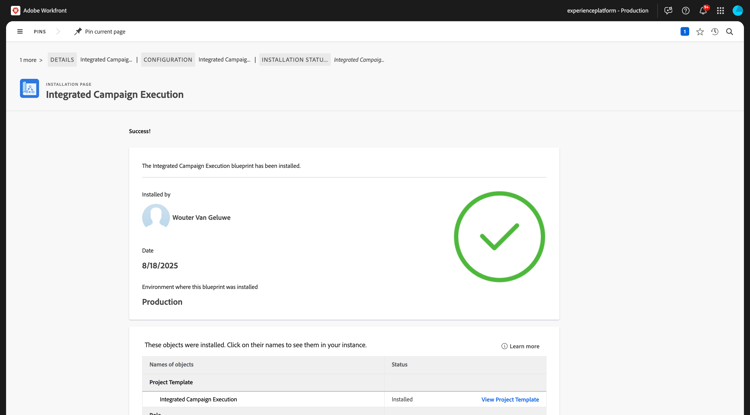Click the Learn more link
Screen dimensions: 750x415
tap(521, 346)
